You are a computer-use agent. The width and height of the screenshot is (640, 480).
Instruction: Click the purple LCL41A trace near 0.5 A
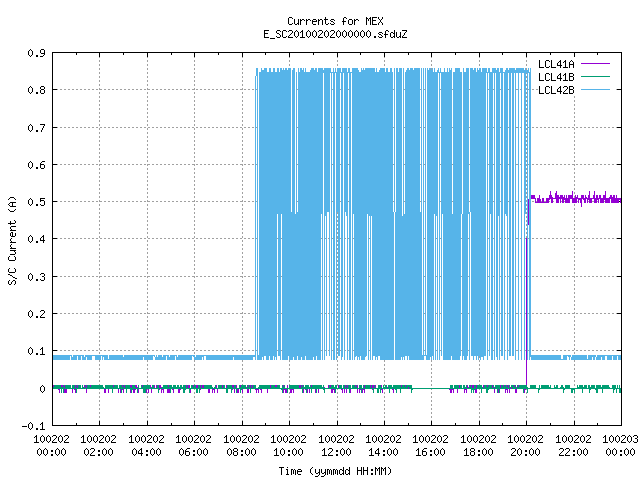coord(576,199)
